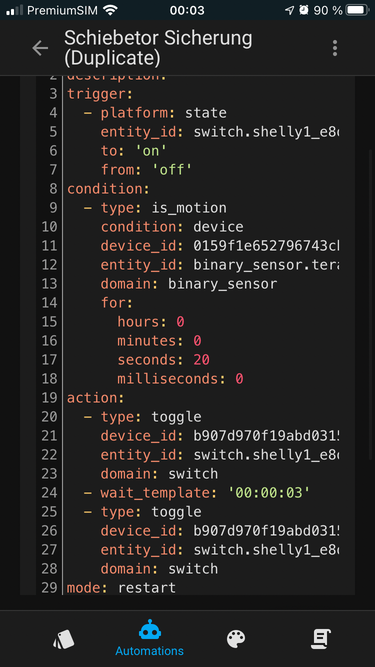Place cursor on 'mode: restart' line
This screenshot has height=667, width=375.
click(x=121, y=588)
